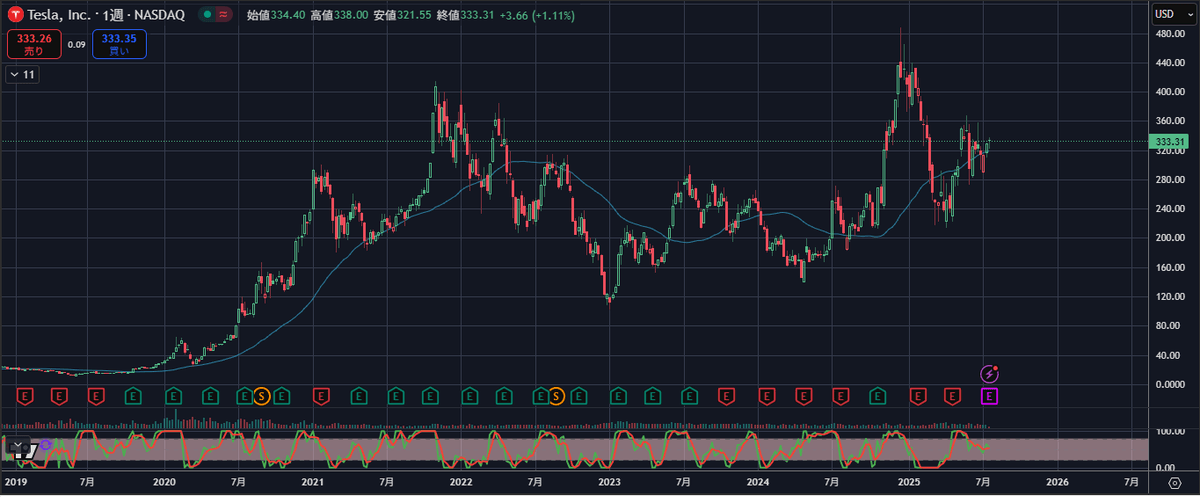Click the 100.00 oscillator axis label

coord(1170,431)
